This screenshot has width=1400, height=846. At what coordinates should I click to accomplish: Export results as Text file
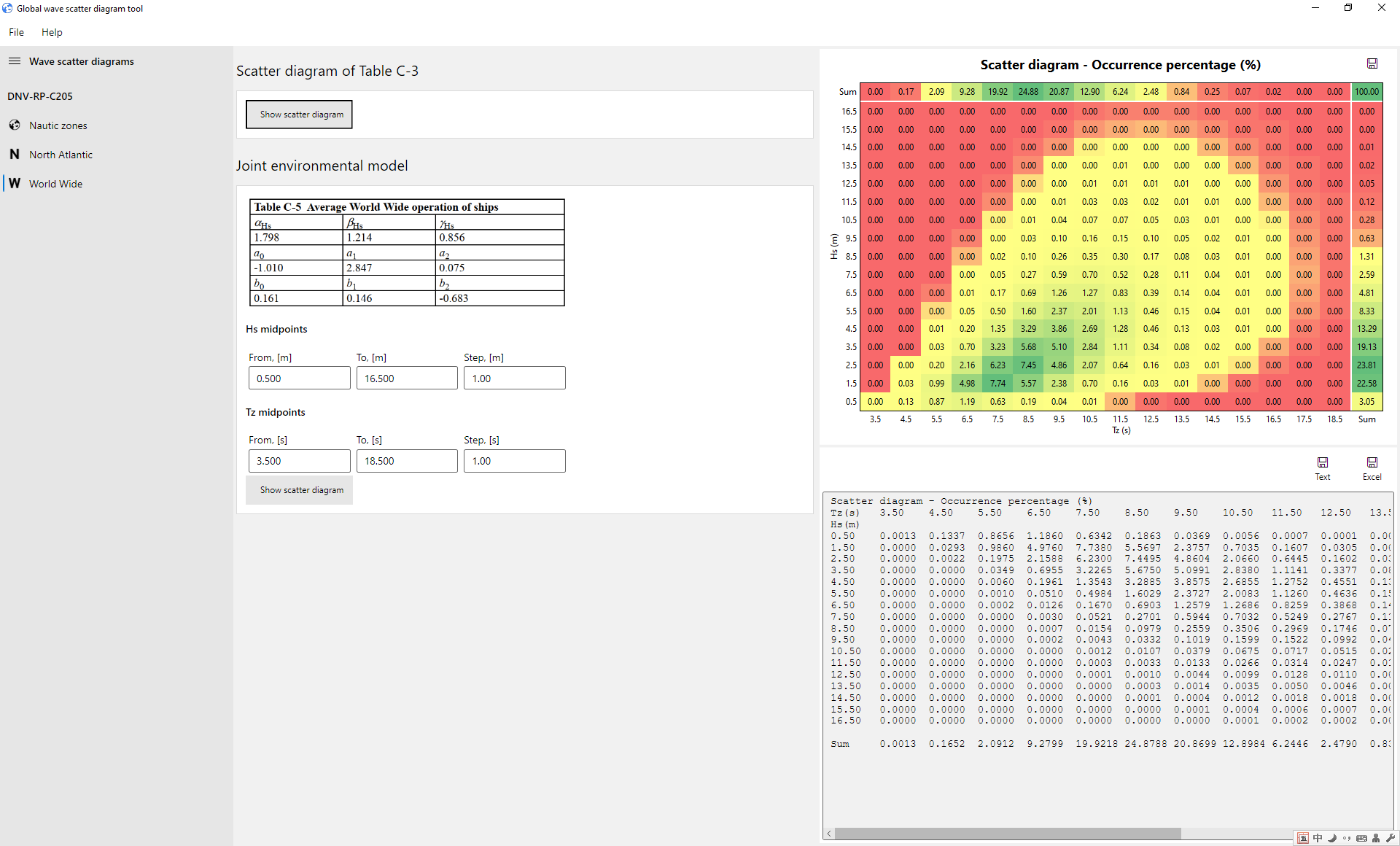(1322, 467)
